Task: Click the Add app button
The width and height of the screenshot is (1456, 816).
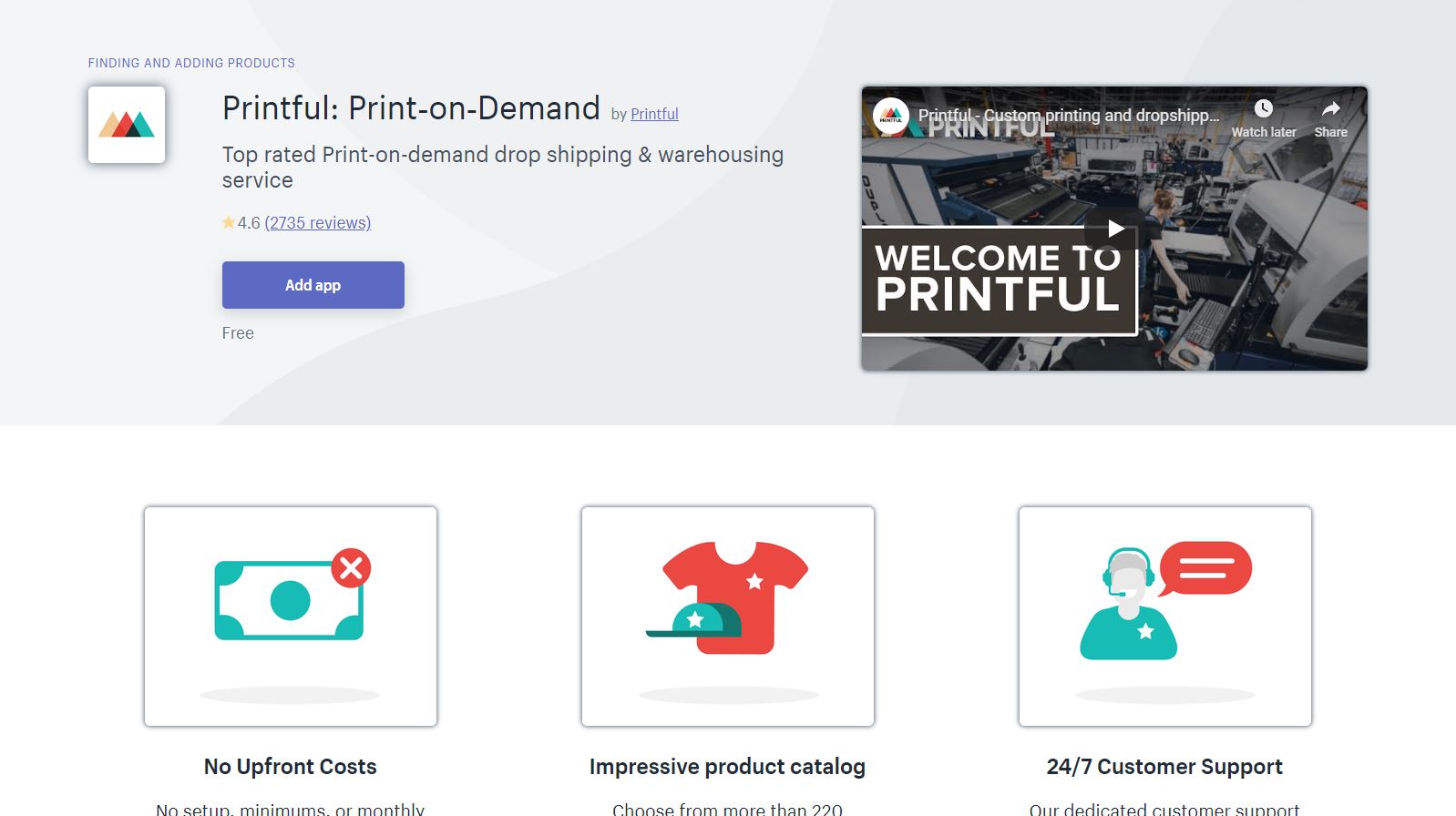Action: coord(313,285)
